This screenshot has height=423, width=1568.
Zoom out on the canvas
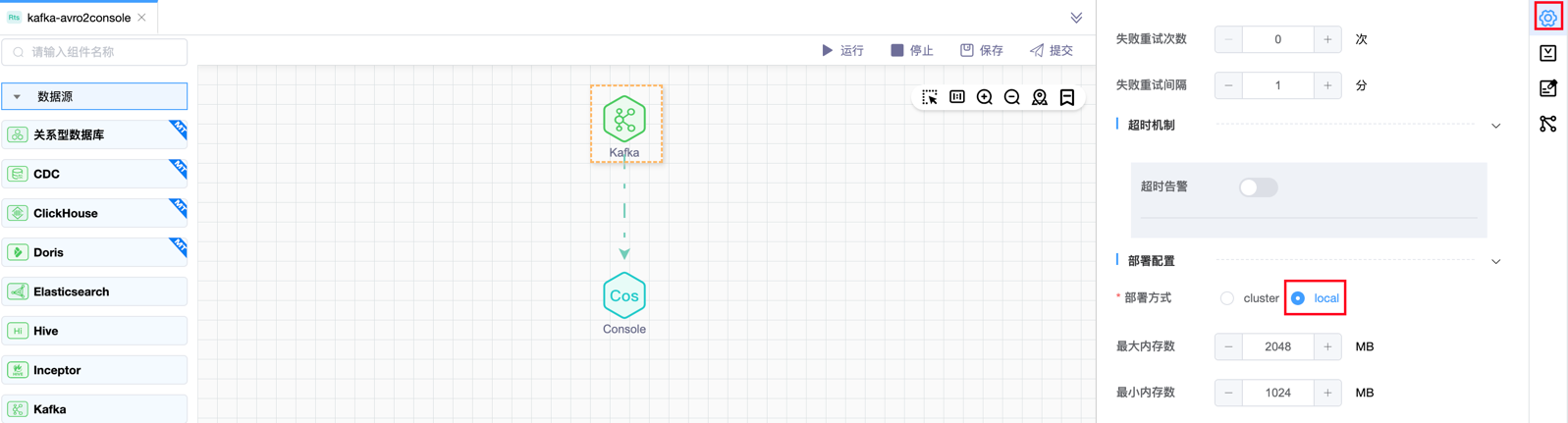(x=1012, y=97)
